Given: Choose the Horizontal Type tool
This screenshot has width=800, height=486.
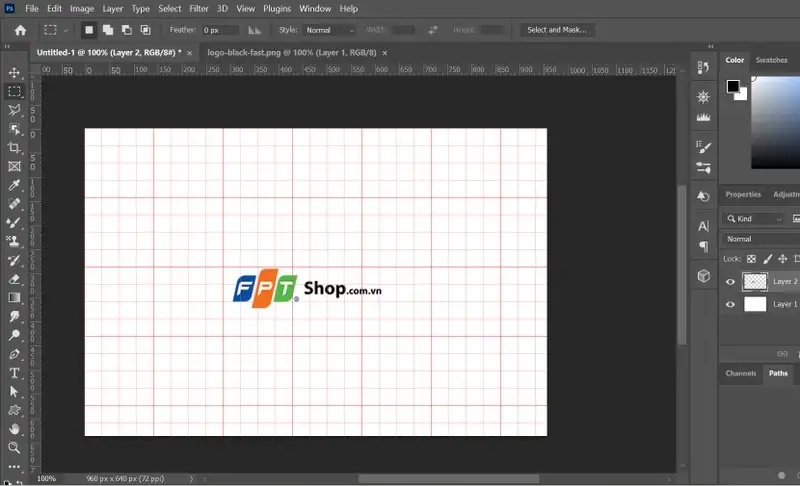Looking at the screenshot, I should click(14, 372).
